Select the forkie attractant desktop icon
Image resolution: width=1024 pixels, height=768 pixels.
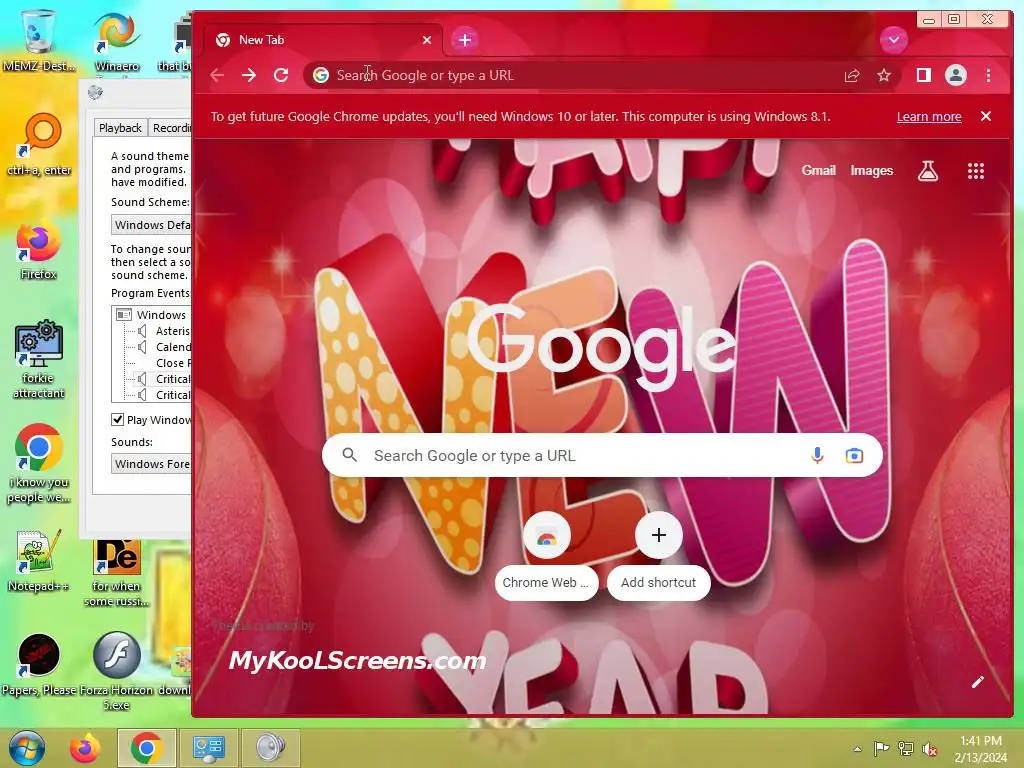pyautogui.click(x=39, y=359)
